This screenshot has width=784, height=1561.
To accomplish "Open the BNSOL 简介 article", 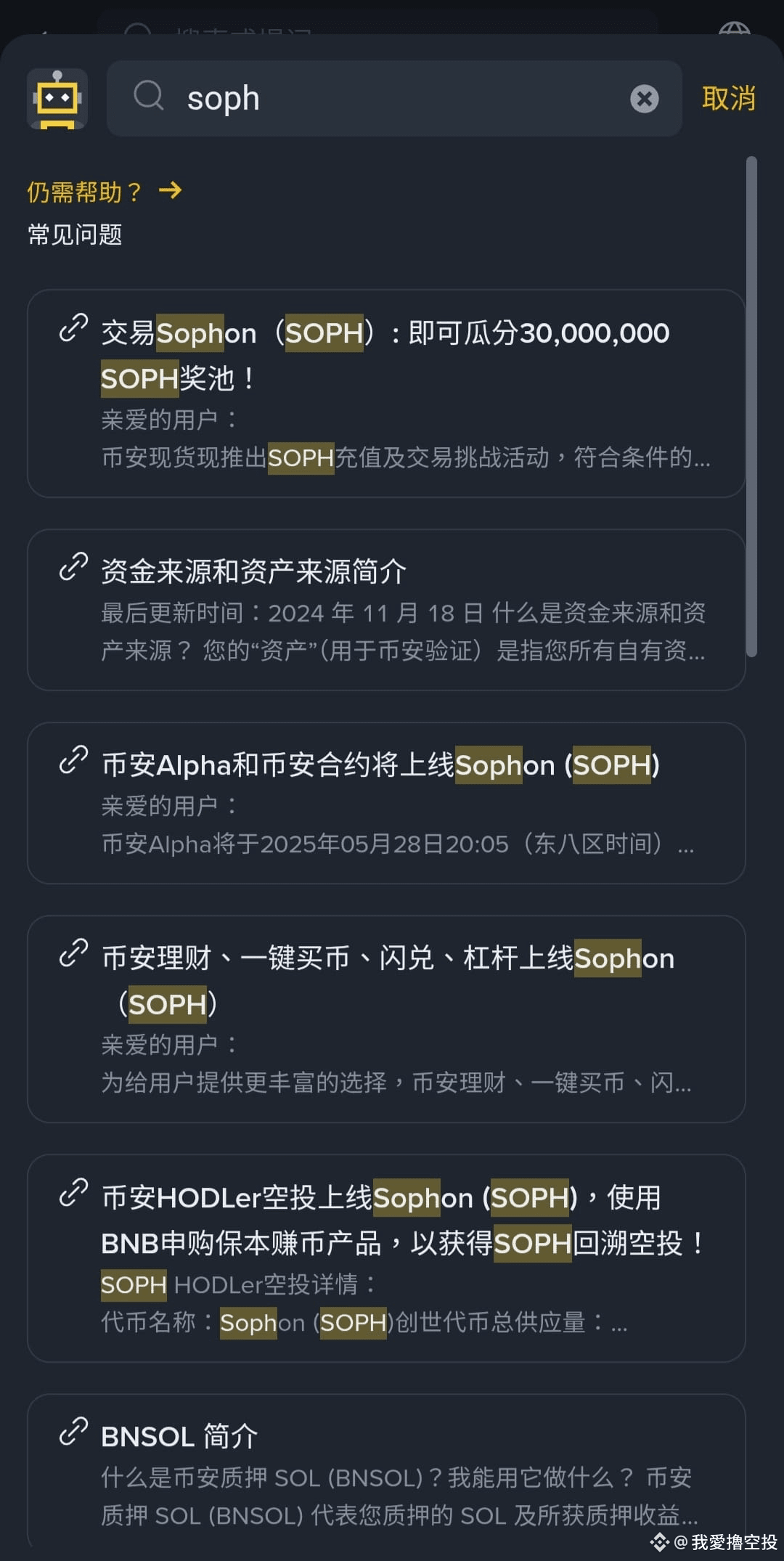I will point(386,1471).
